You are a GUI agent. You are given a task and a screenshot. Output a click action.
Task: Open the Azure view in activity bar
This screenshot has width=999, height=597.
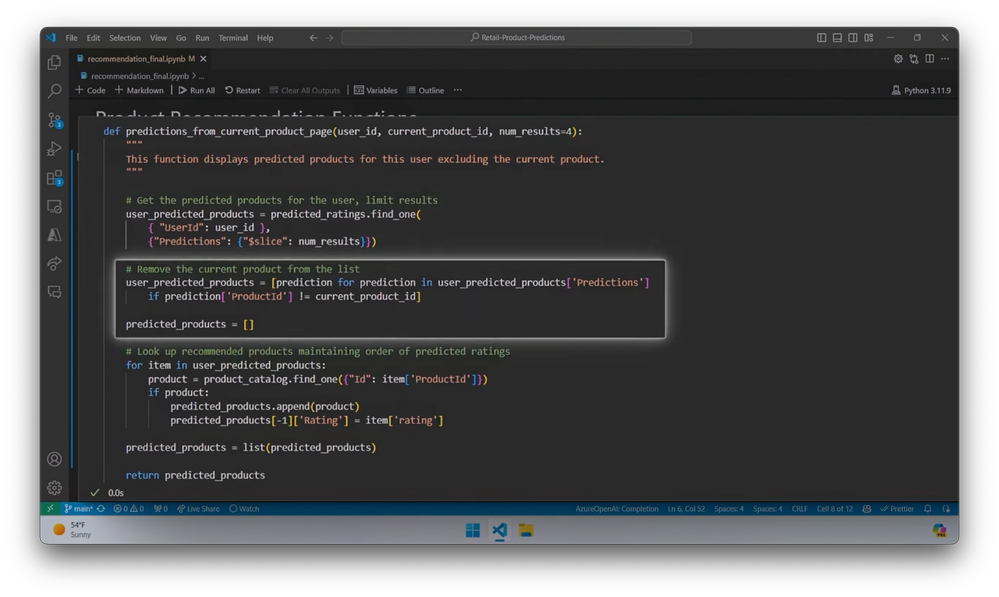(54, 235)
